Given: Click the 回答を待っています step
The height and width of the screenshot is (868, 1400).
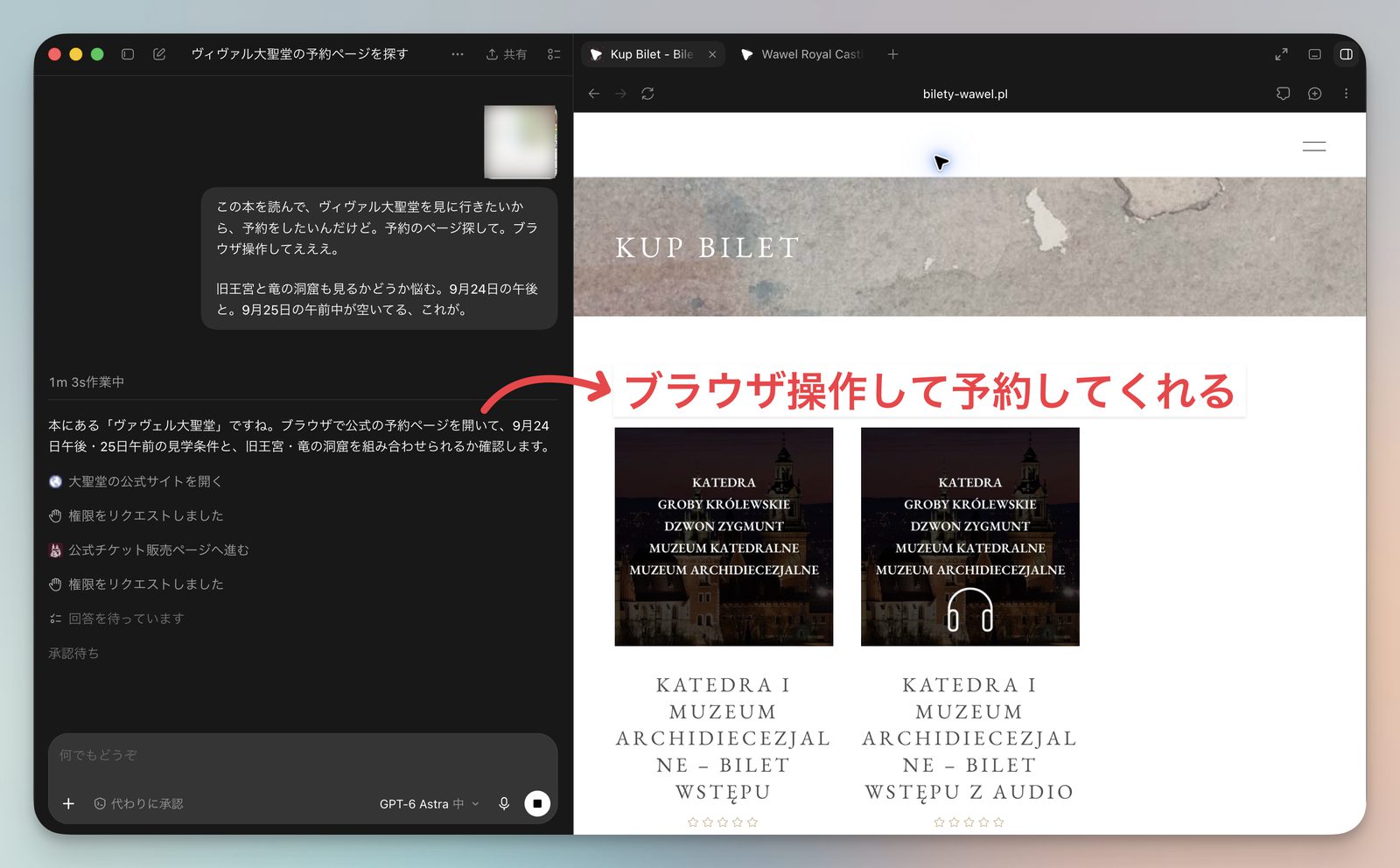Looking at the screenshot, I should 116,619.
